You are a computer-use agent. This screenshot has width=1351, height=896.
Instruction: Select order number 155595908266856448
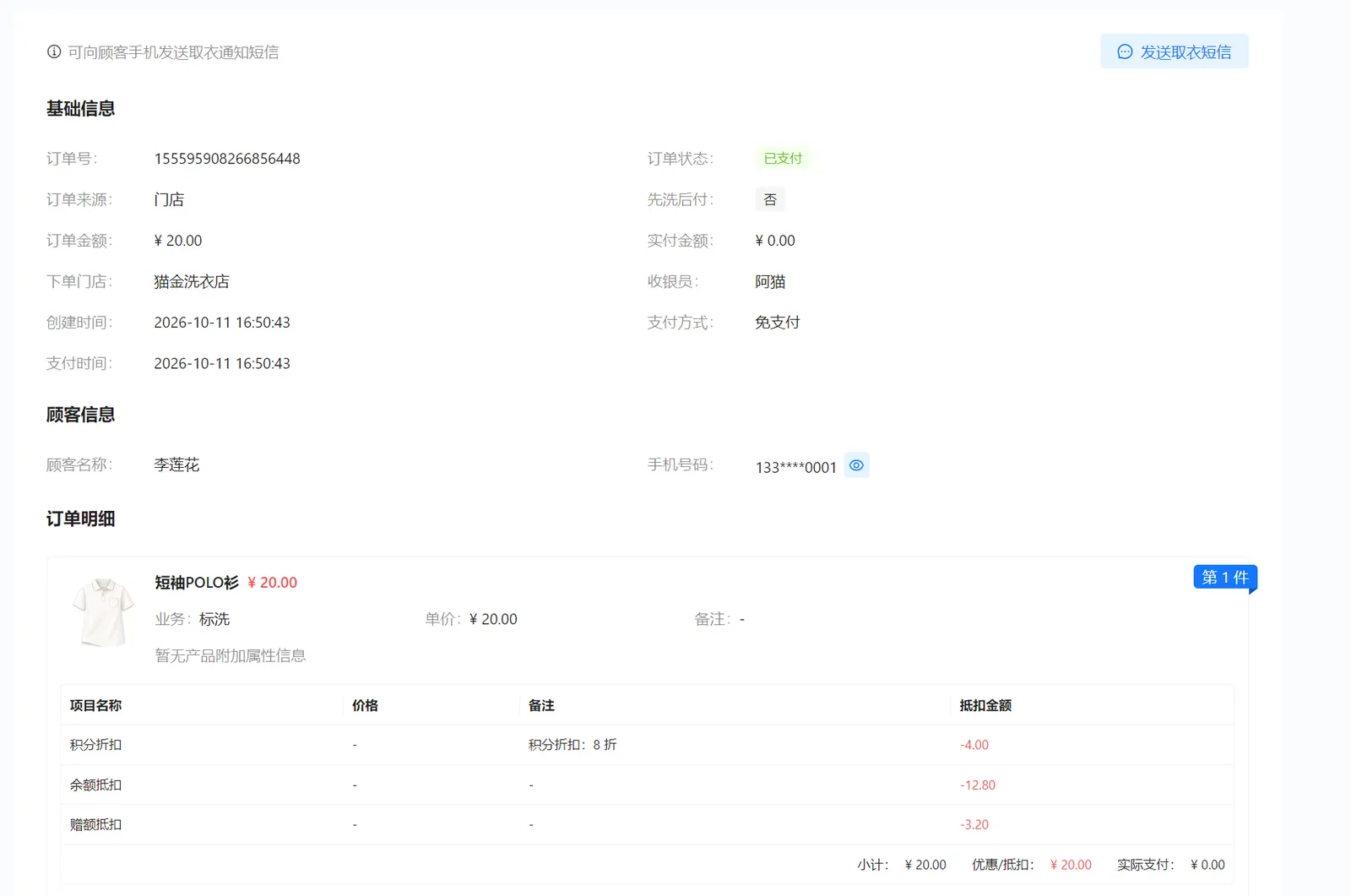click(227, 159)
